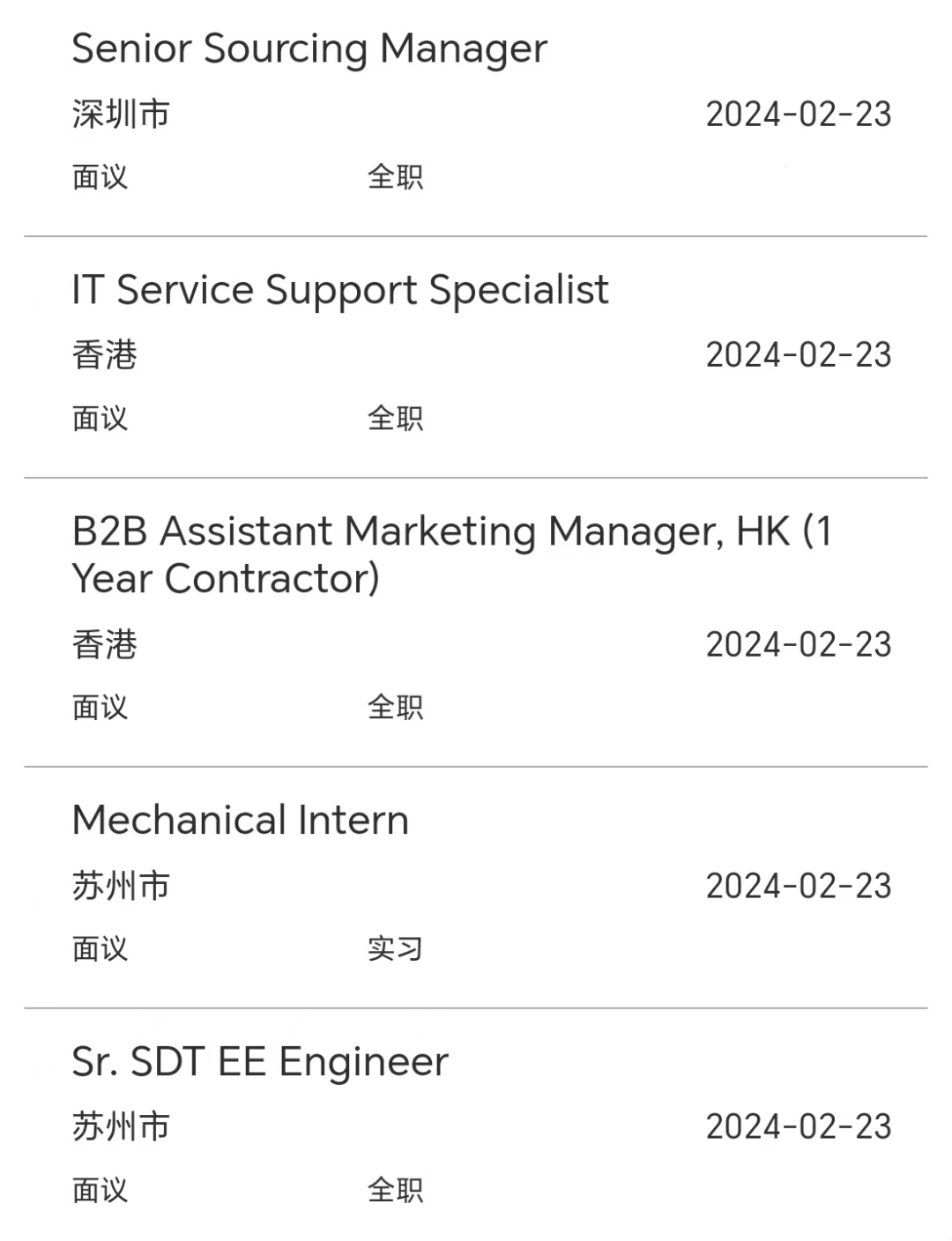This screenshot has width=952, height=1241.
Task: Open the IT Service Support Specialist job
Action: 476,357
